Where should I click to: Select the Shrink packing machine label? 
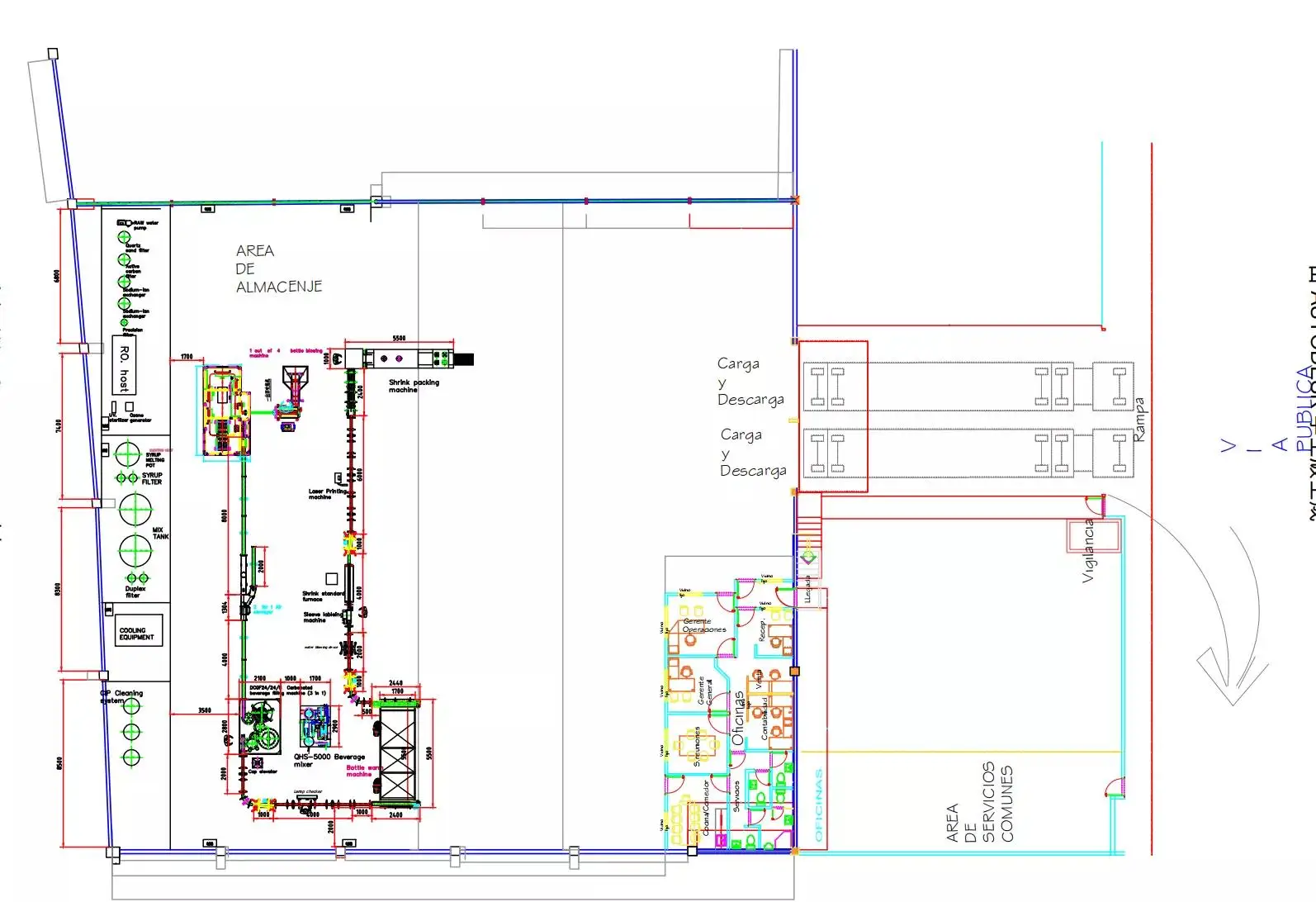click(413, 386)
